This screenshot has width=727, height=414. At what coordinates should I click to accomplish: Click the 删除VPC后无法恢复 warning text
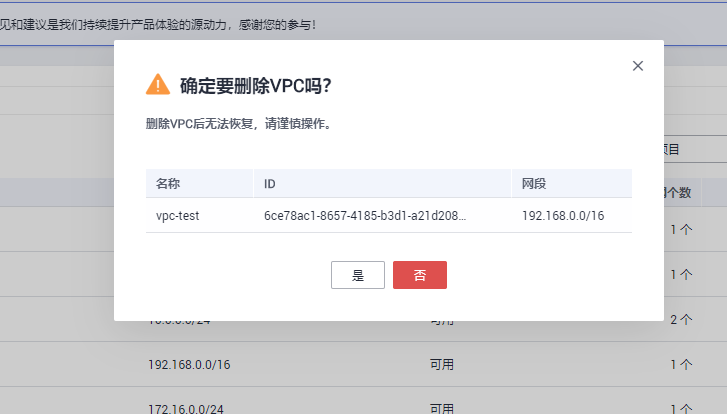point(240,124)
